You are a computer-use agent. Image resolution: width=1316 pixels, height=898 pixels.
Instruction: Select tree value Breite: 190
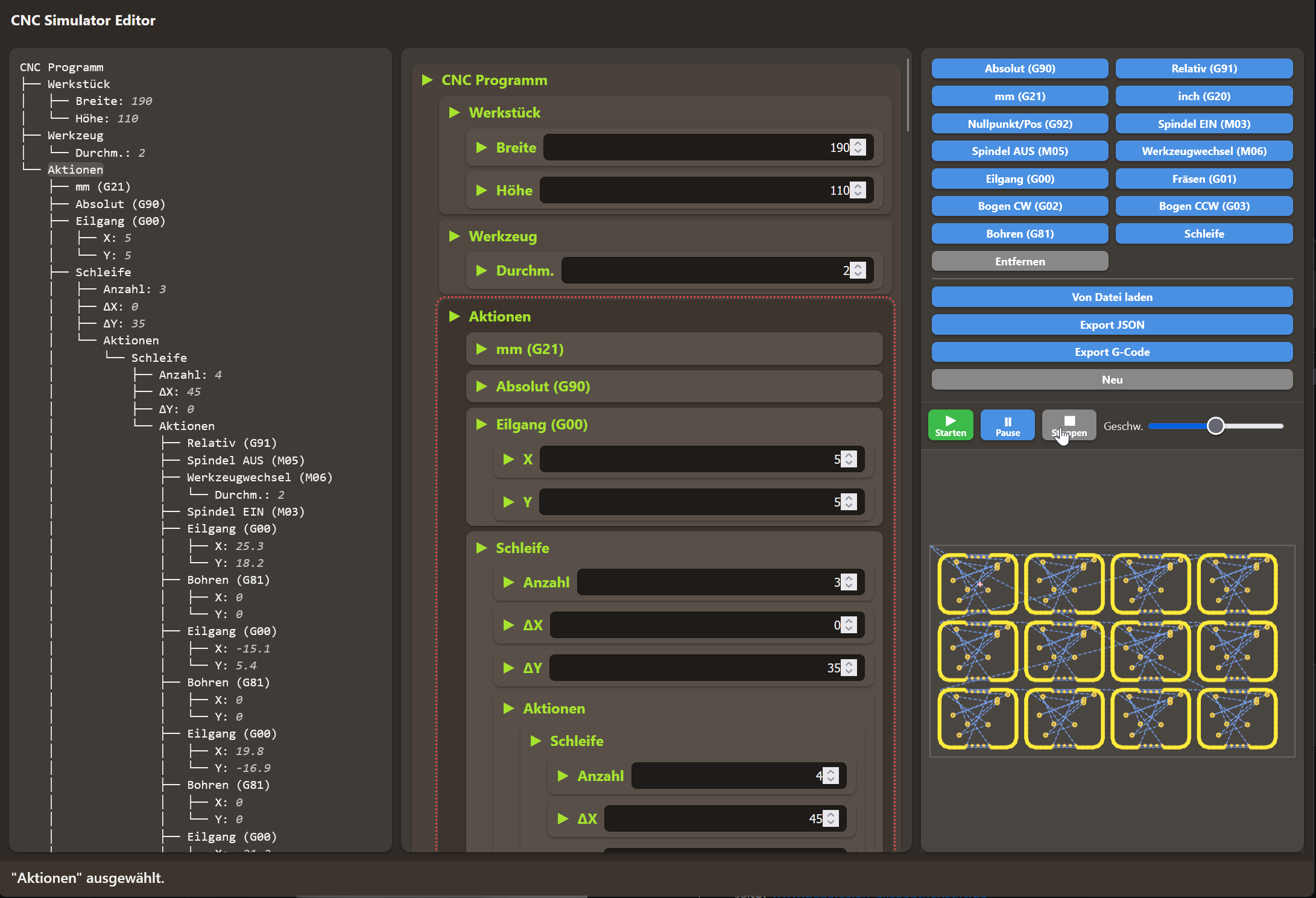click(113, 101)
